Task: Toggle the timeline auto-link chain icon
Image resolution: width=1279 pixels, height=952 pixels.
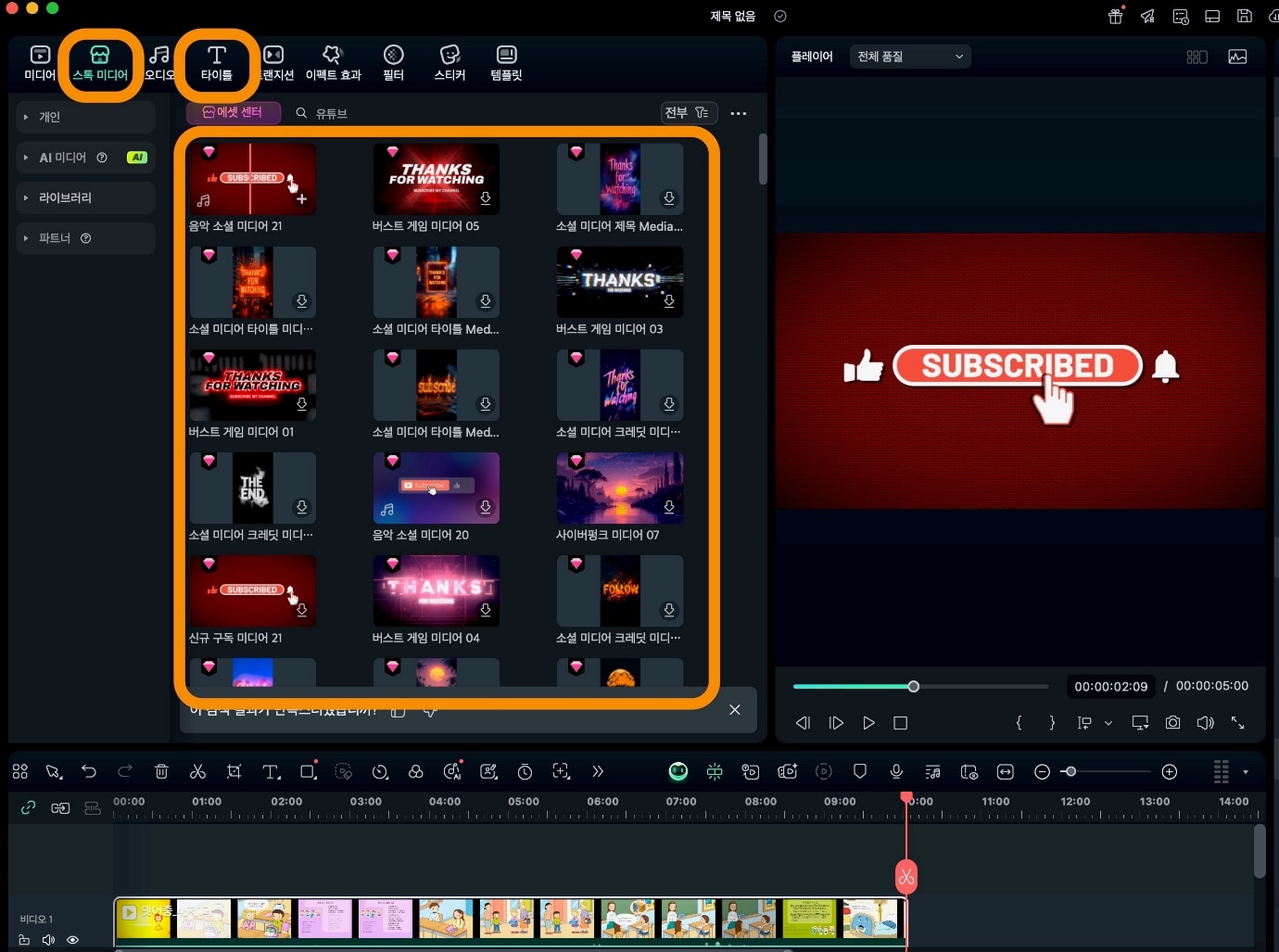Action: [29, 807]
